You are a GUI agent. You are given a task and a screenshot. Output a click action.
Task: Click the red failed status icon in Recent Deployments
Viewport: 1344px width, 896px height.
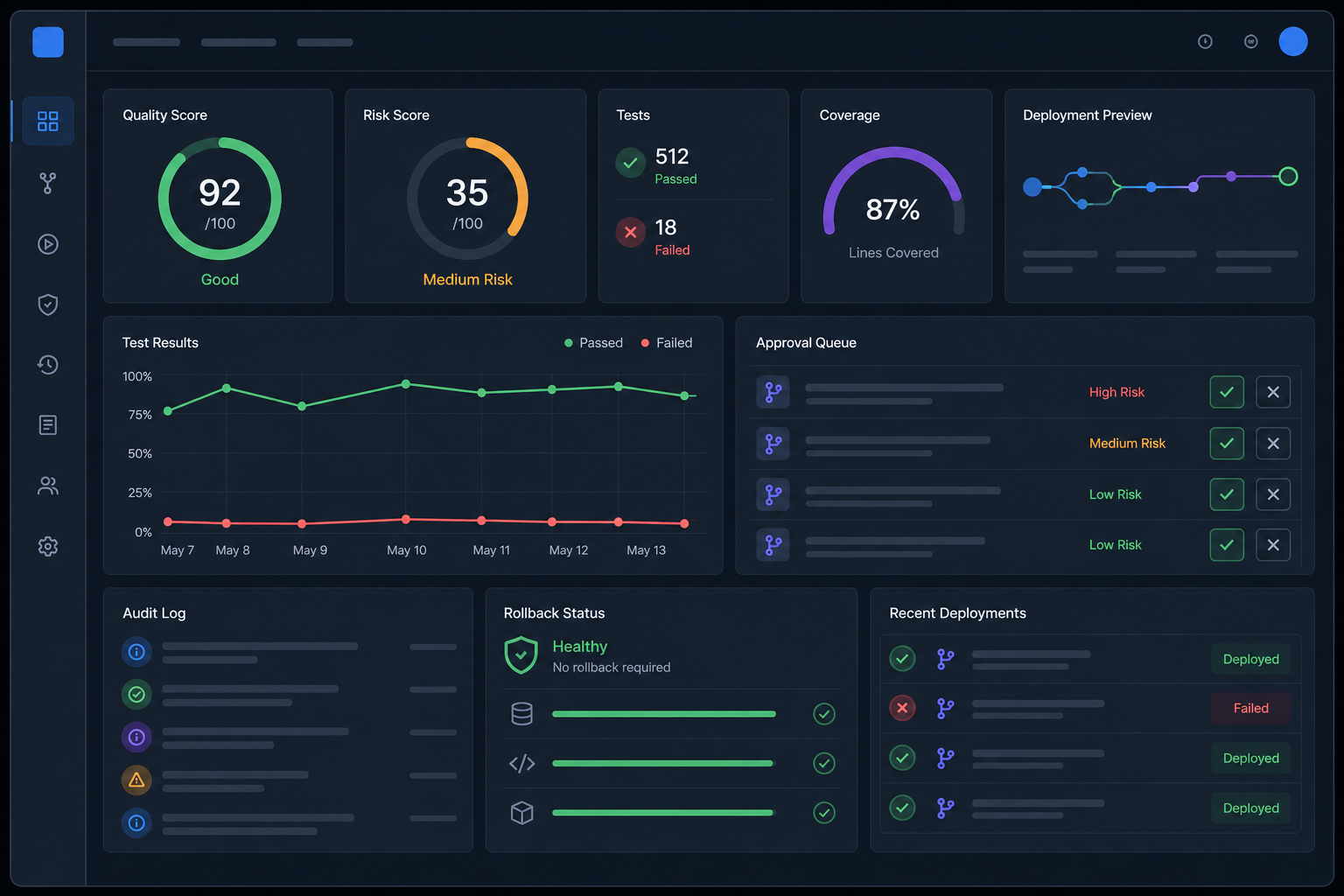click(902, 708)
